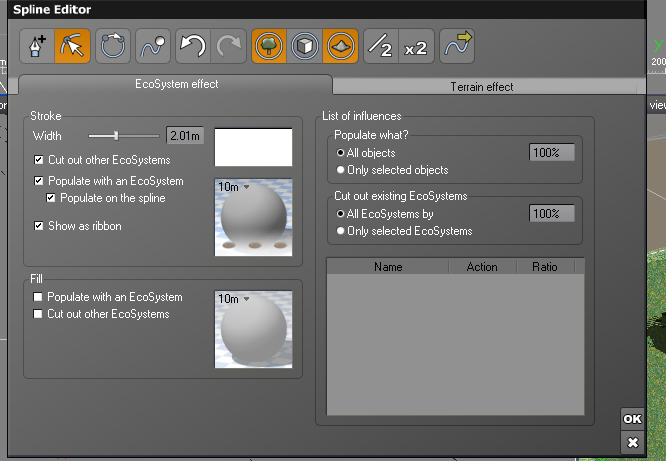This screenshot has width=666, height=461.
Task: Enable Fill 'Populate with an EcoSystem' checkbox
Action: tap(39, 297)
